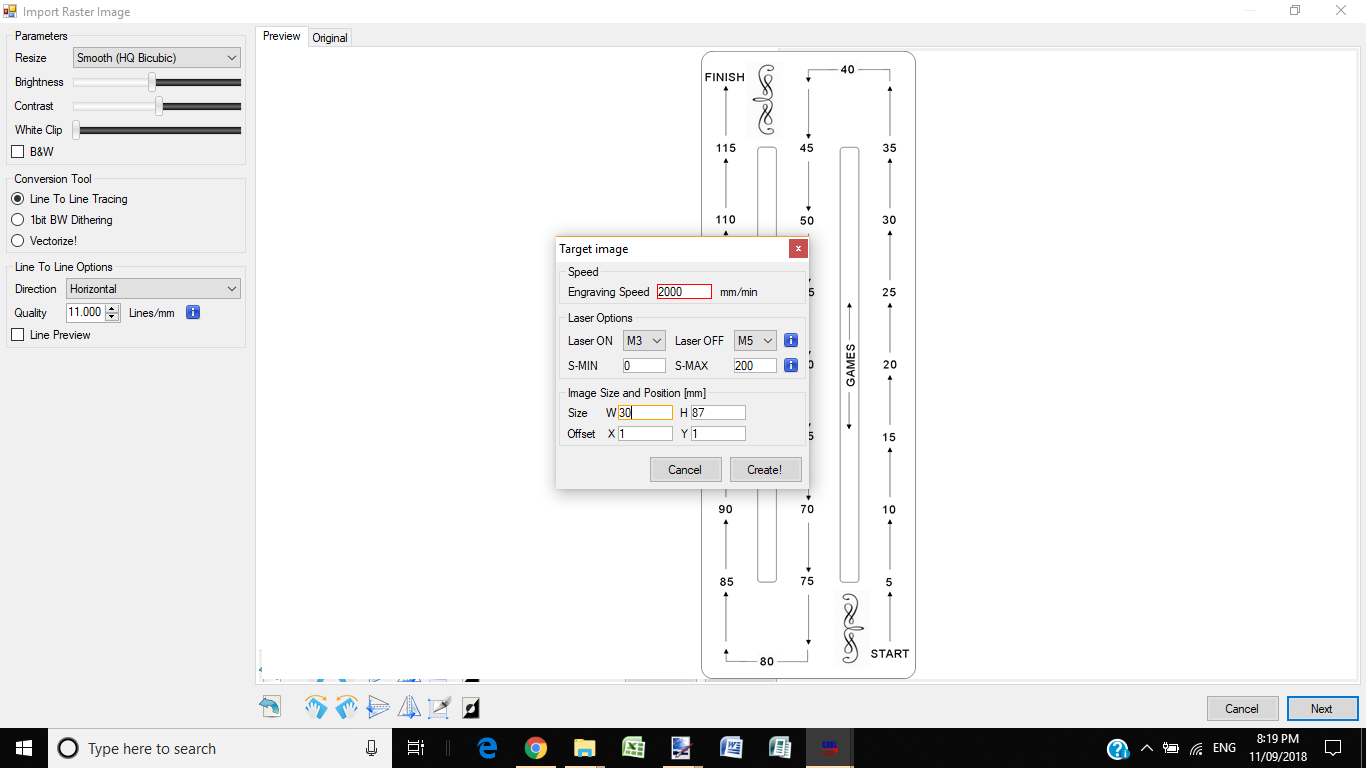Viewport: 1366px width, 768px height.
Task: Click the battery icon in tray
Action: coord(1171,748)
